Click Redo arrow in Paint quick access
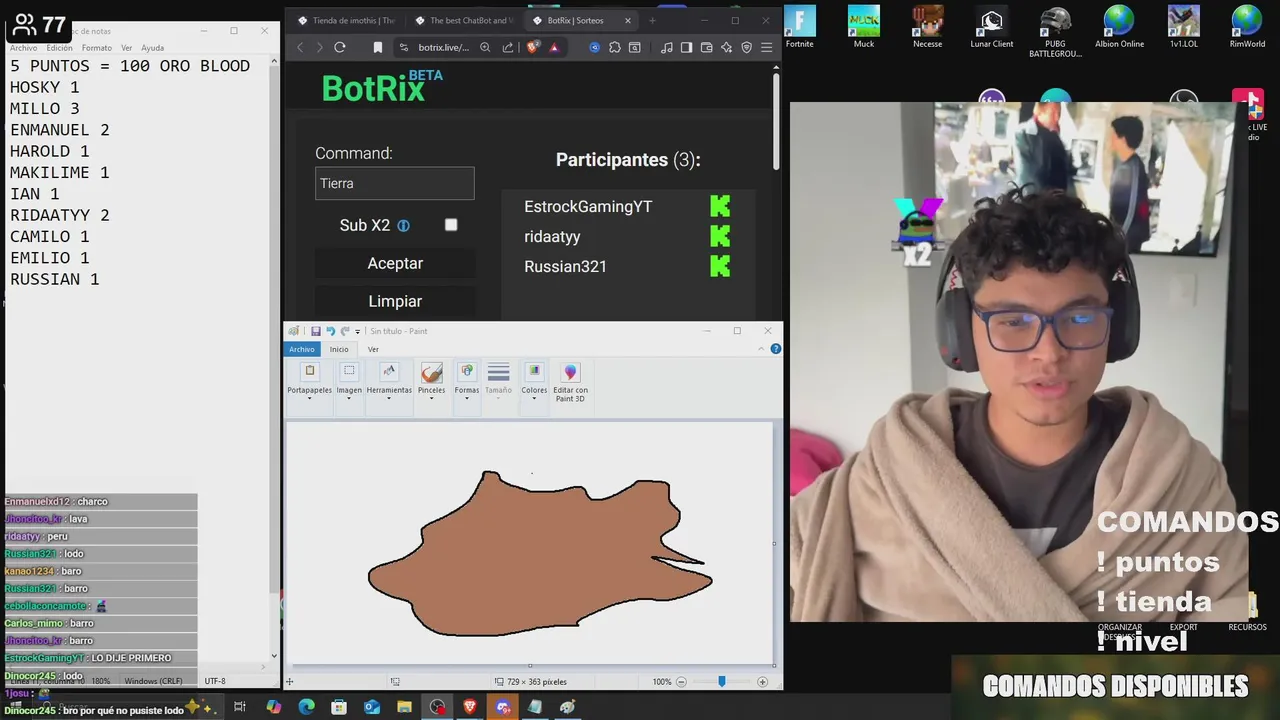The width and height of the screenshot is (1280, 720). click(x=345, y=331)
